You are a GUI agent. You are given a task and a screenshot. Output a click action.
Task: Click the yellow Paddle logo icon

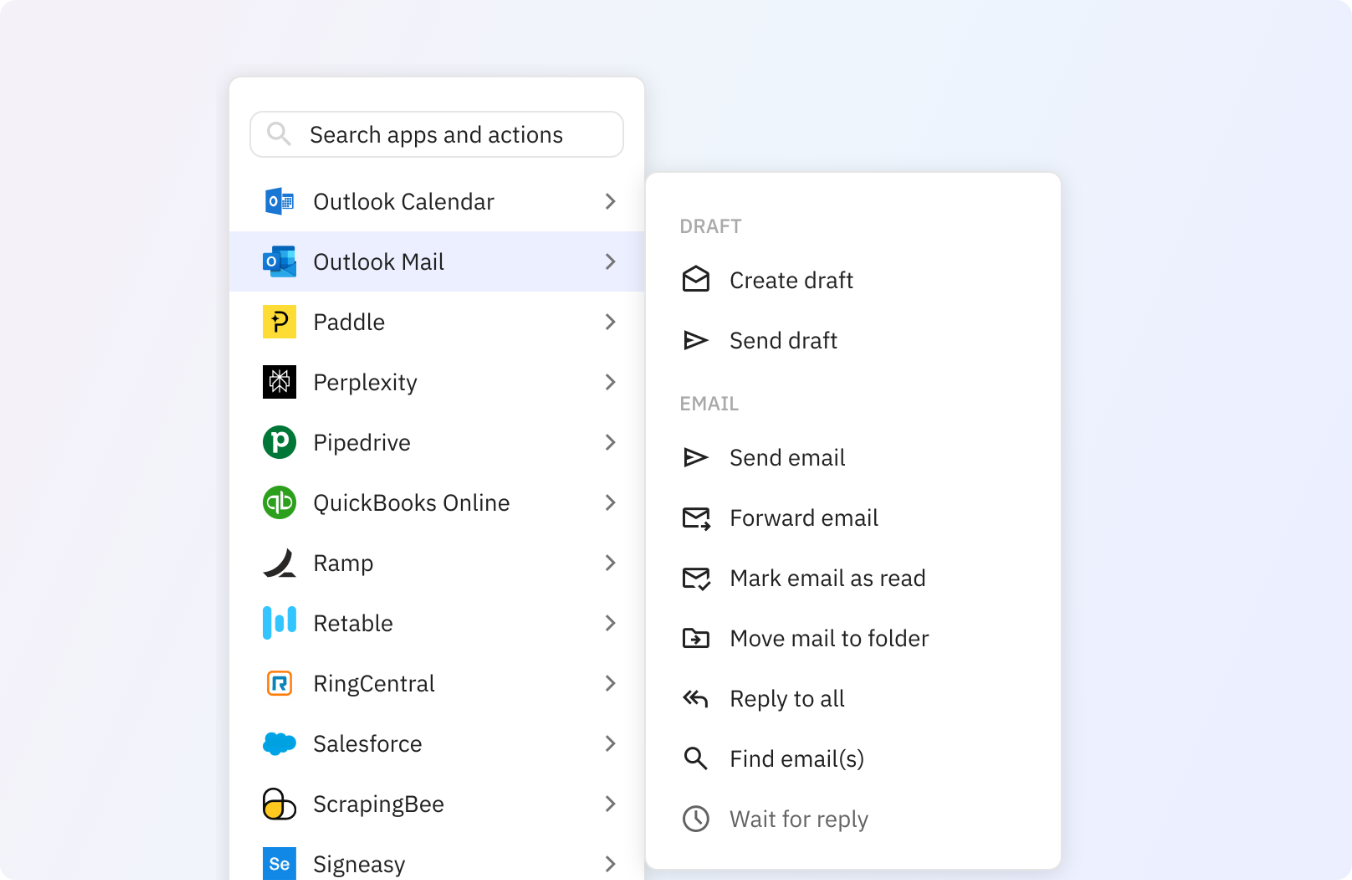[x=279, y=322]
